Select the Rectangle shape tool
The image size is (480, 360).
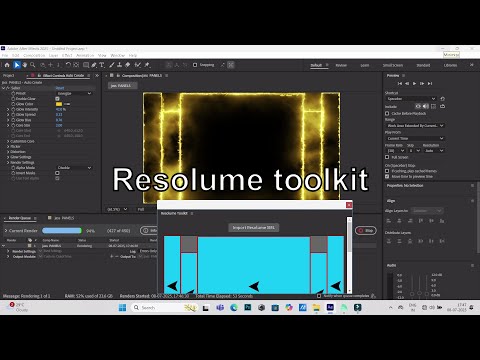tap(86, 65)
